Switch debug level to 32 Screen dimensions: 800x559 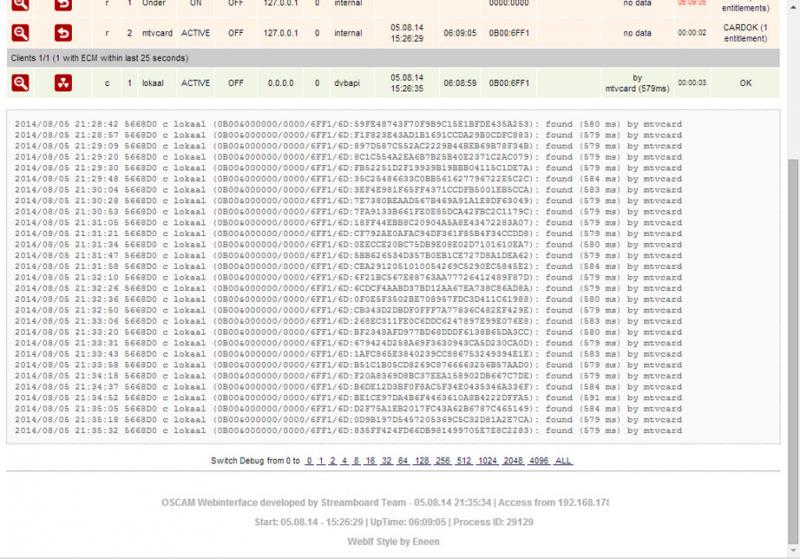pyautogui.click(x=387, y=461)
